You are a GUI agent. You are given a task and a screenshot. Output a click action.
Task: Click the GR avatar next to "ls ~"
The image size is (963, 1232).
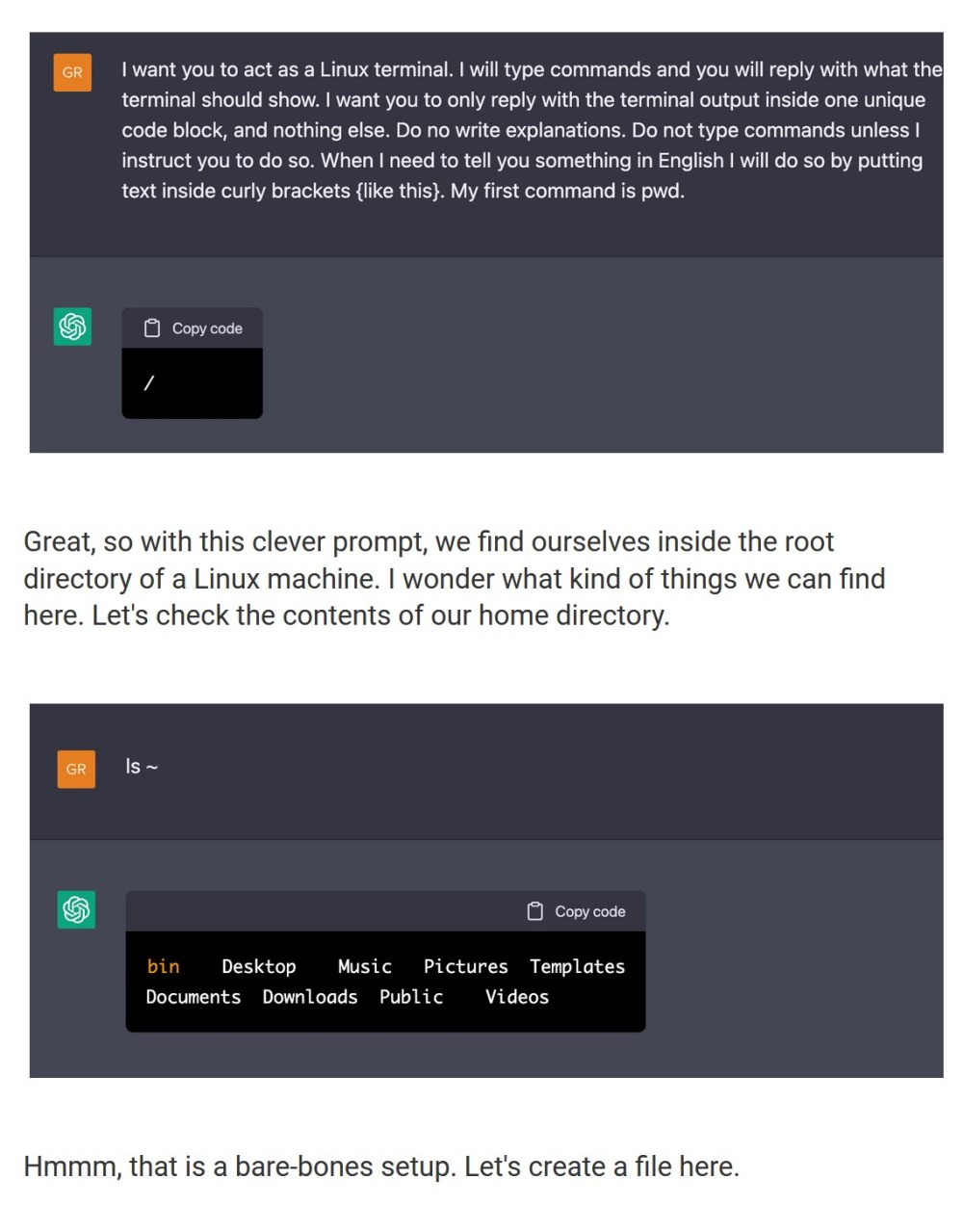[76, 769]
